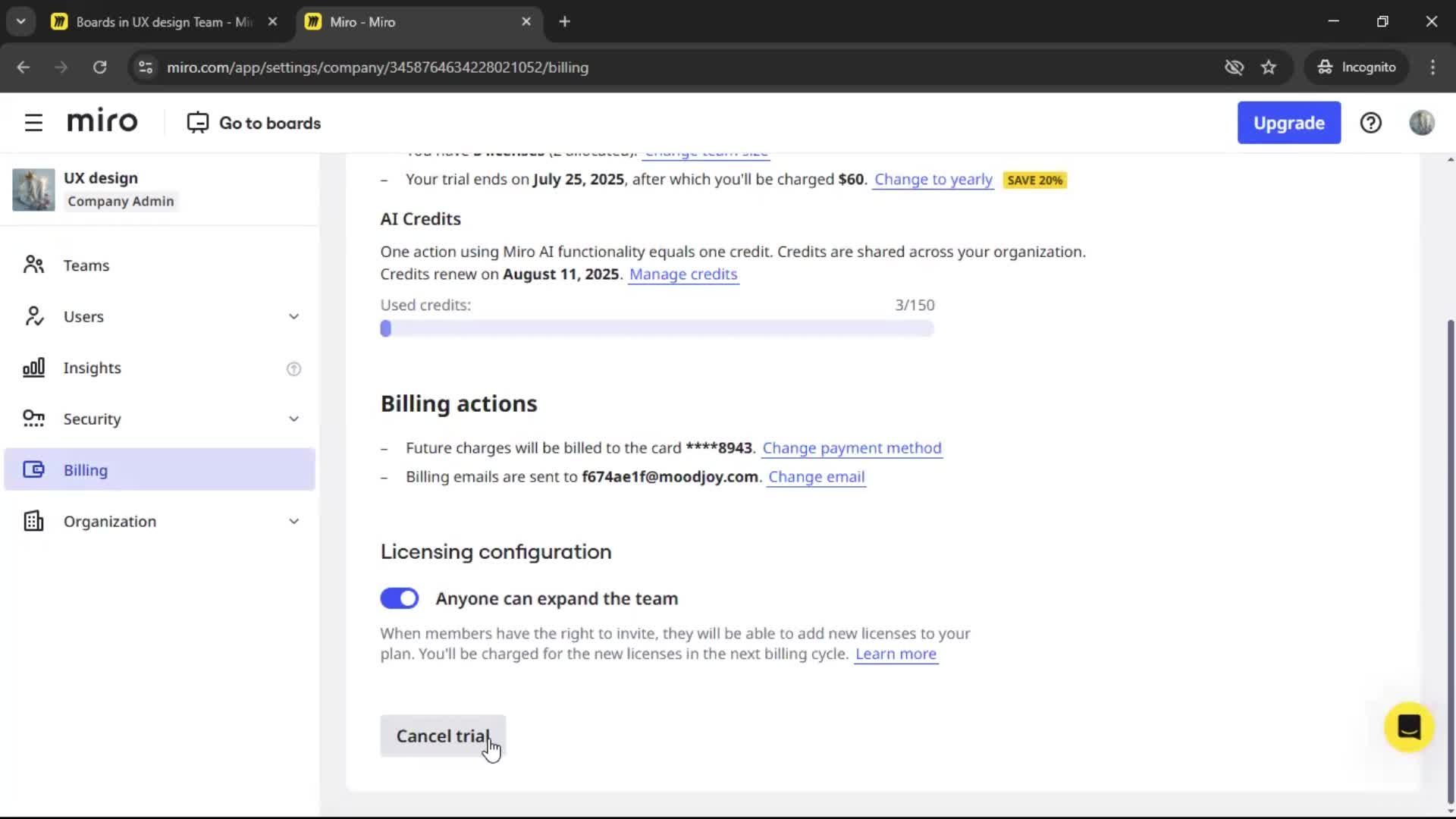Click Change payment method link
Screen dimensions: 1456x819
coord(852,448)
